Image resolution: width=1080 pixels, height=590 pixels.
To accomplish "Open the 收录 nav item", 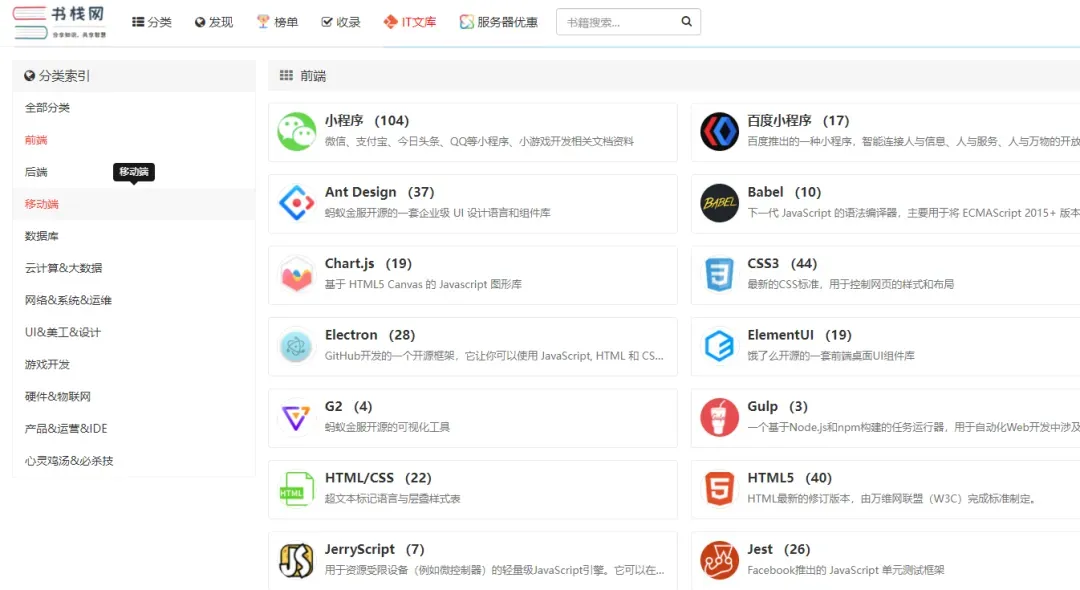I will [341, 22].
